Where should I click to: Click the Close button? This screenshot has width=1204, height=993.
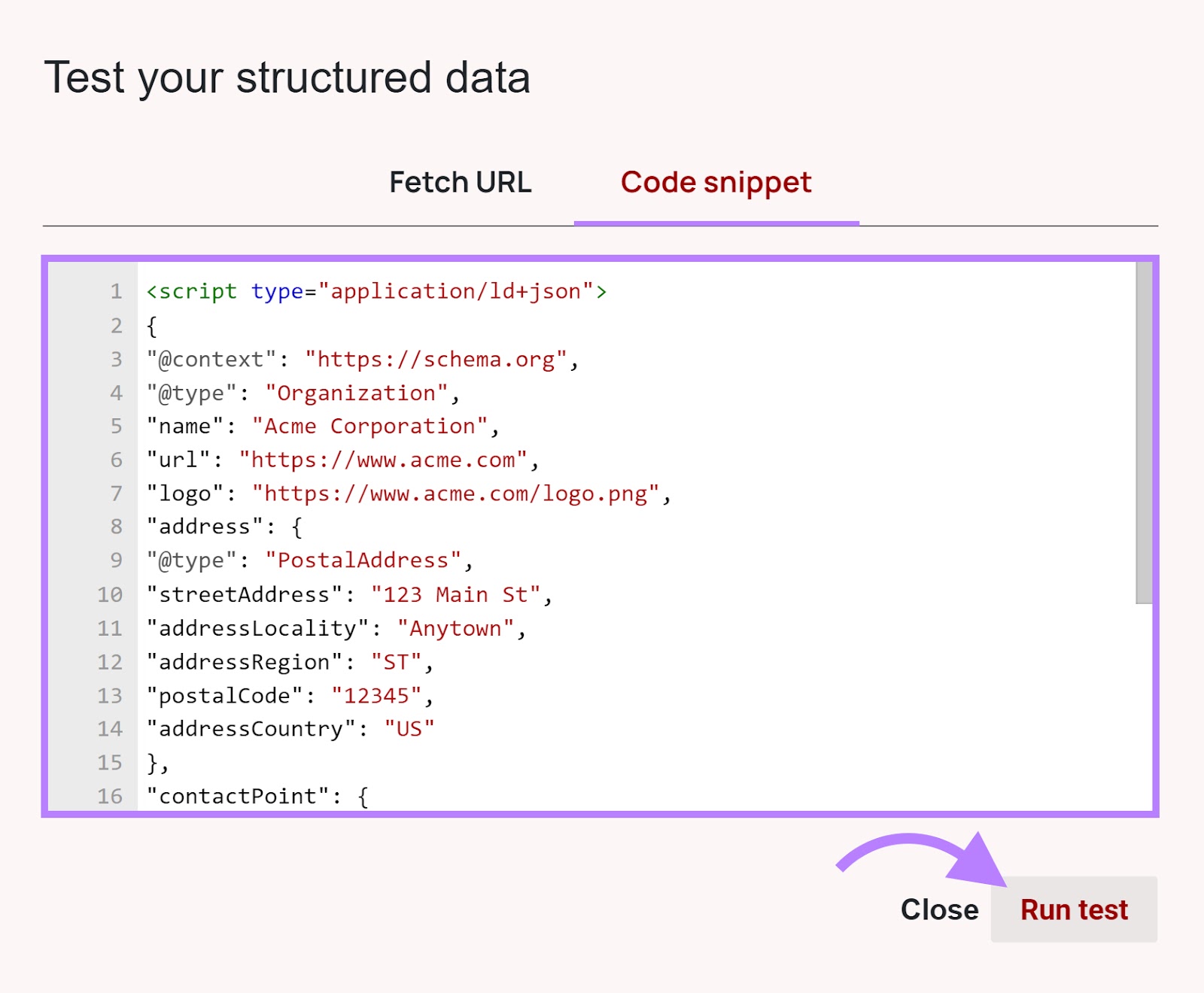[x=938, y=909]
